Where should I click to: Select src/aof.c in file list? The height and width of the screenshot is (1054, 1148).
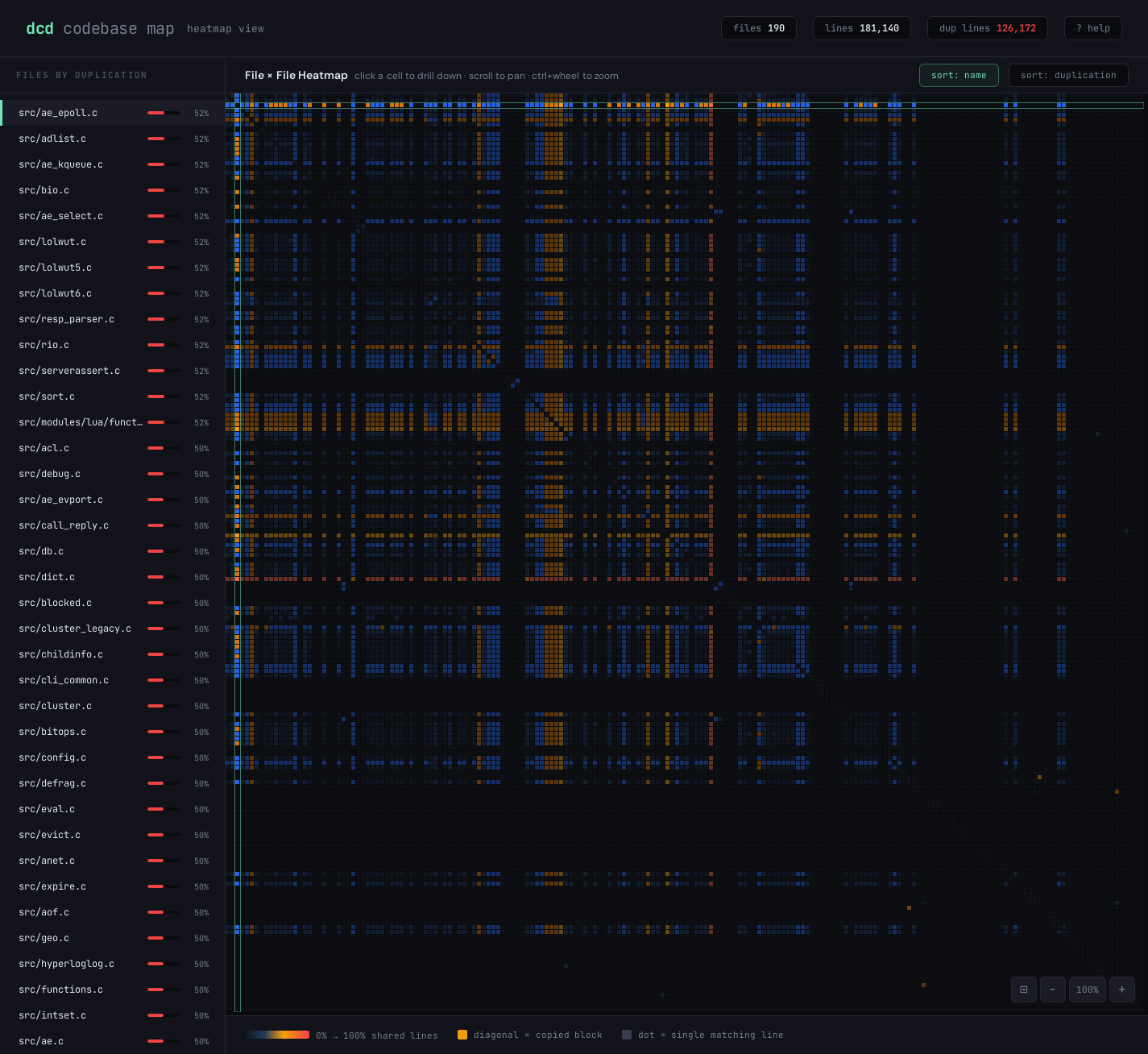pos(113,912)
